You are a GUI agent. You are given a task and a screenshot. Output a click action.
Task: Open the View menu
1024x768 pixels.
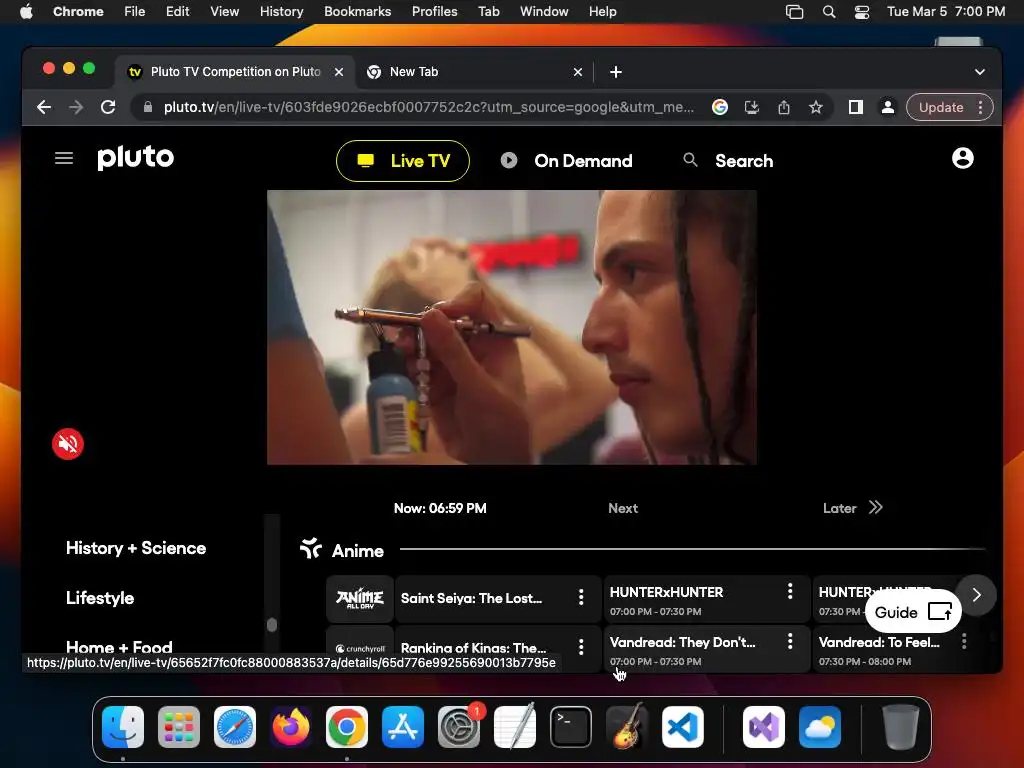coord(224,11)
